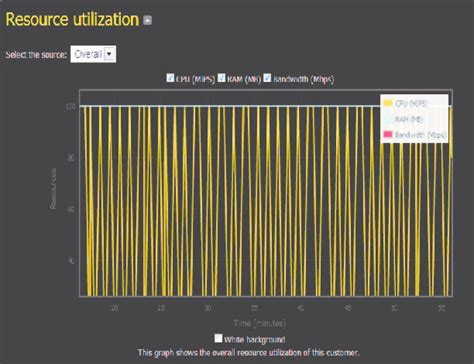Click the yellow CPU legend swatch
This screenshot has width=474, height=364.
point(388,103)
